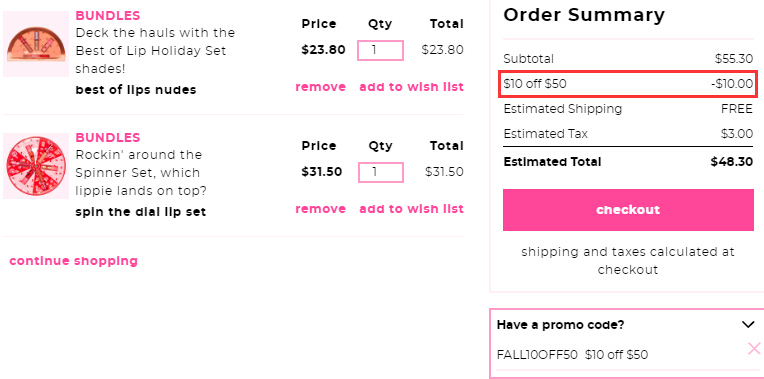This screenshot has height=379, width=764.
Task: Click the $10 off $50 discount line
Action: (628, 84)
